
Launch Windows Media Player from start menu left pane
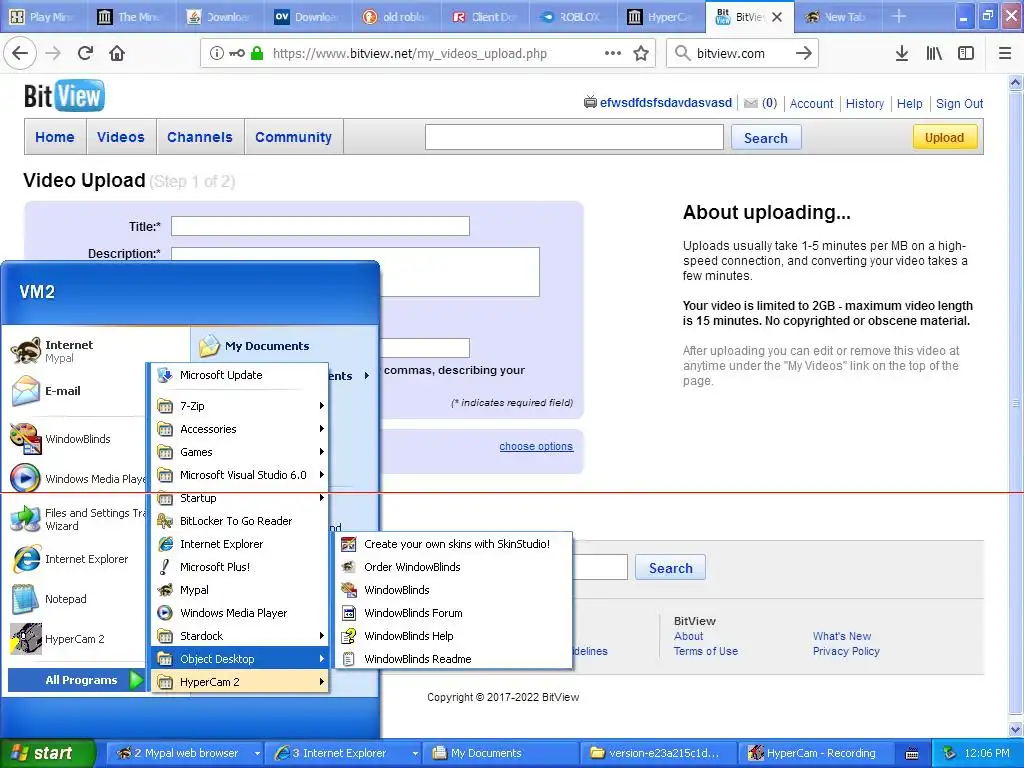point(75,479)
